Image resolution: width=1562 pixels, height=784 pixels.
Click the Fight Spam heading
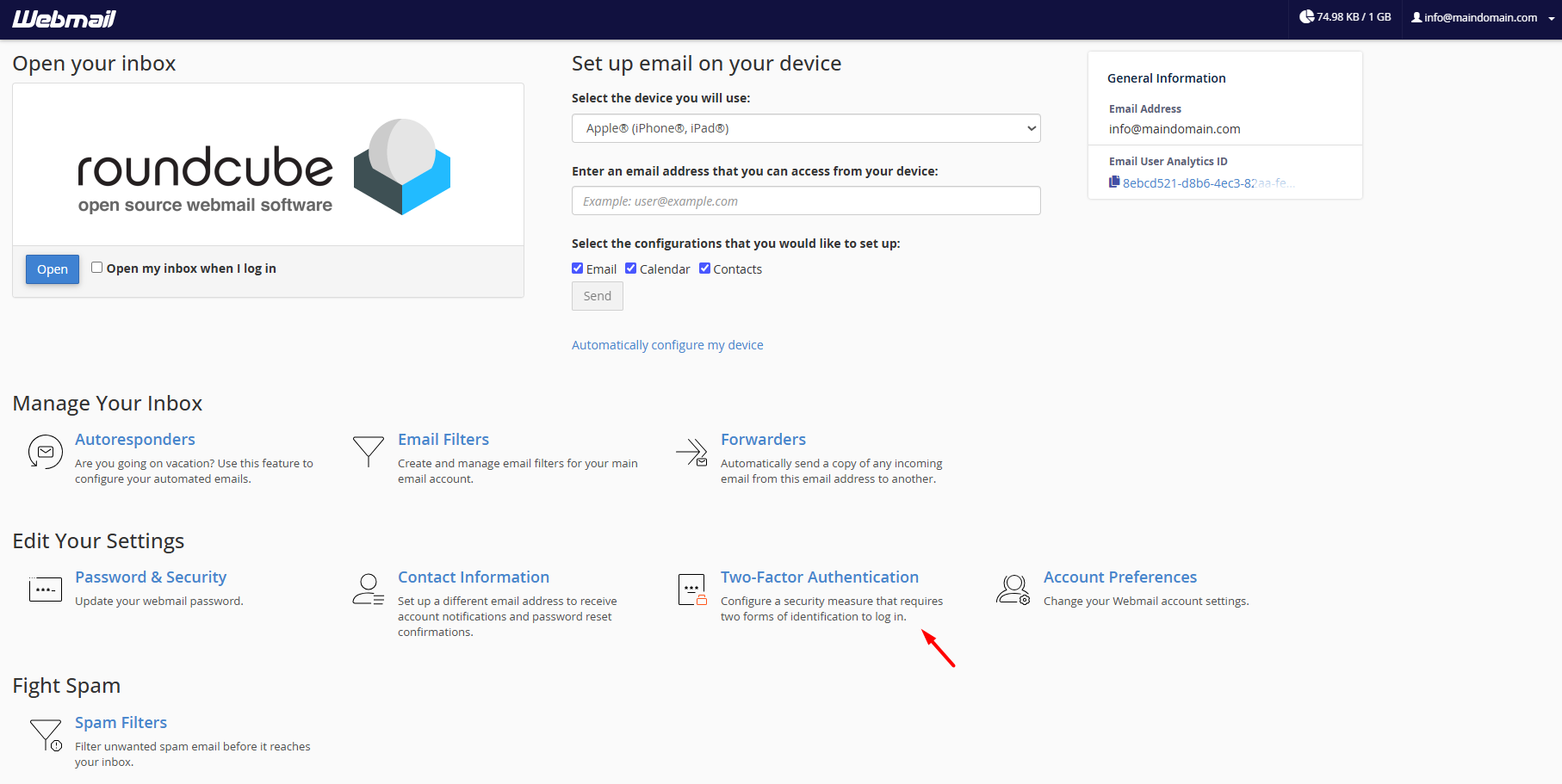pyautogui.click(x=66, y=686)
